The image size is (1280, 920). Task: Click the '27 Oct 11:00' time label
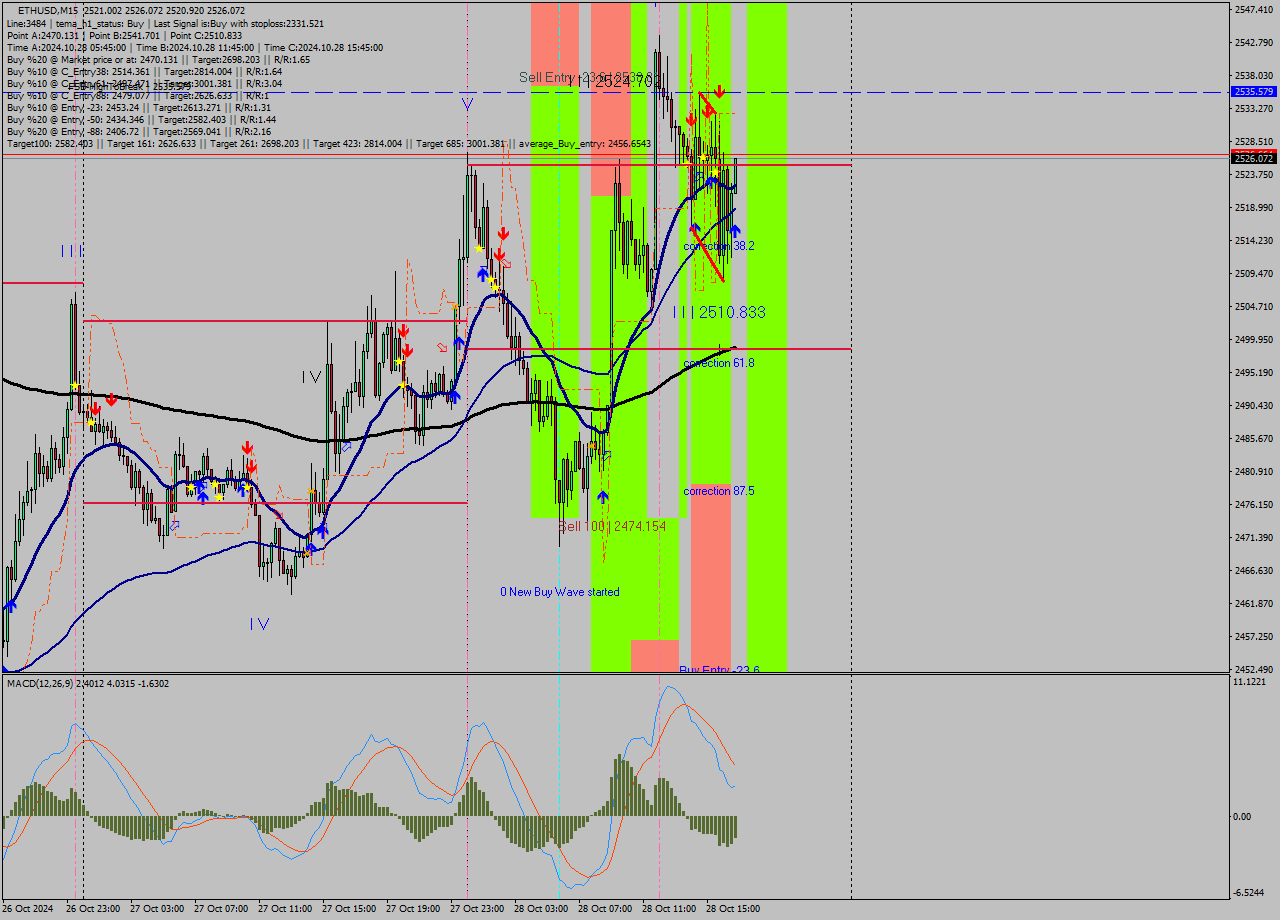(285, 909)
